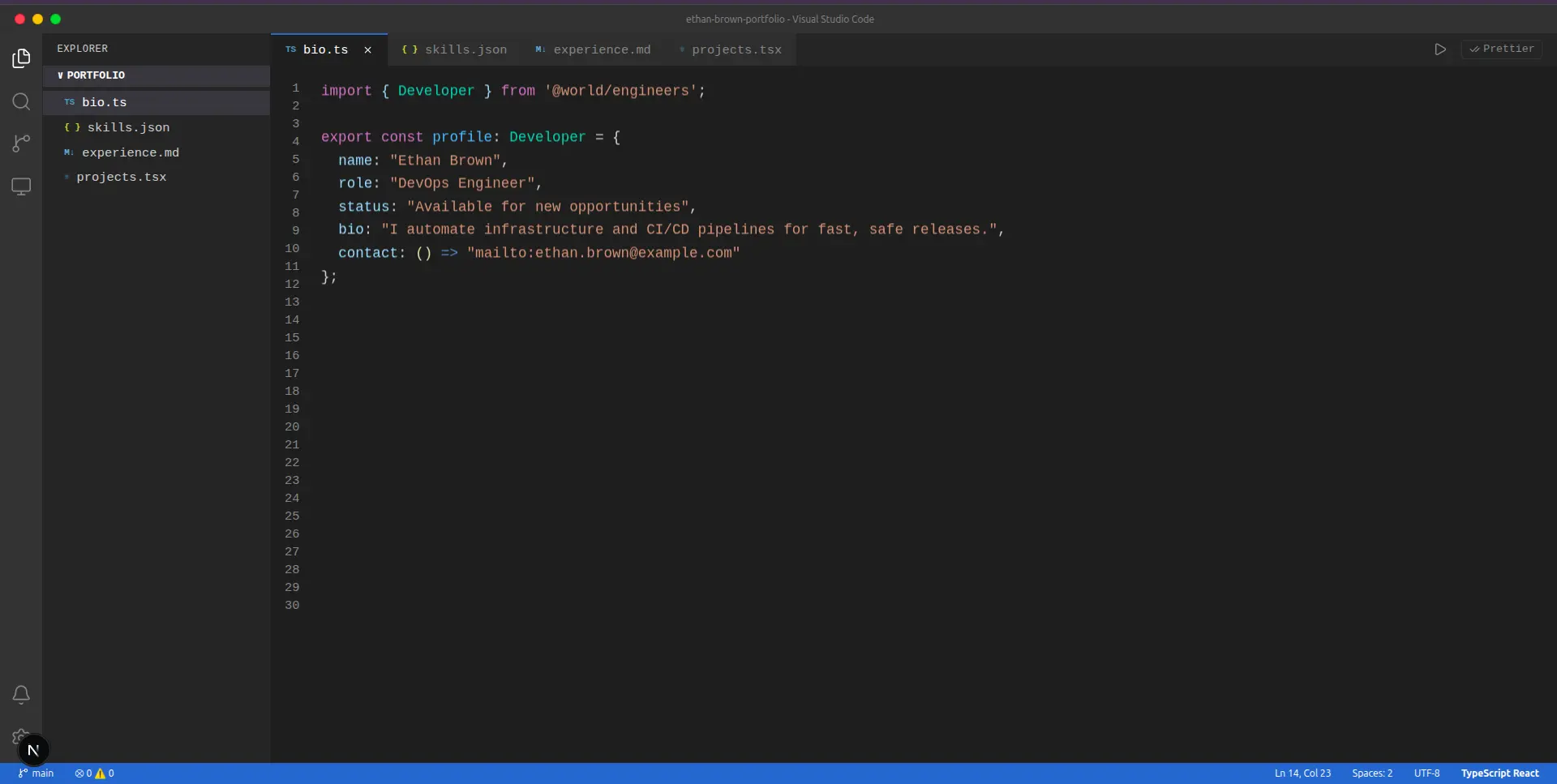Open the UTF-8 encoding selector
Screen dimensions: 1557x784
point(1426,773)
